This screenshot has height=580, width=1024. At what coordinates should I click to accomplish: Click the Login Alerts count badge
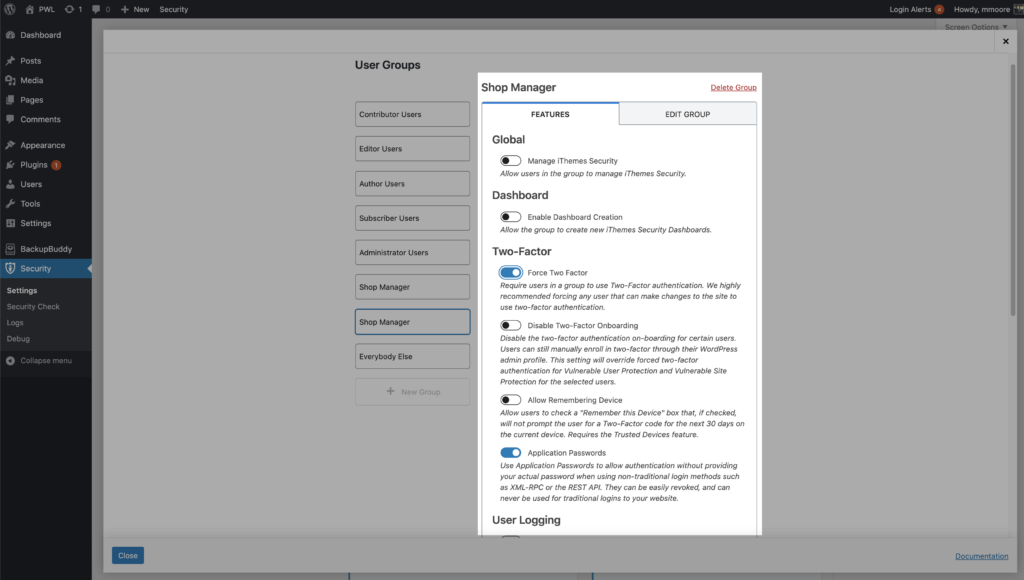[x=939, y=9]
